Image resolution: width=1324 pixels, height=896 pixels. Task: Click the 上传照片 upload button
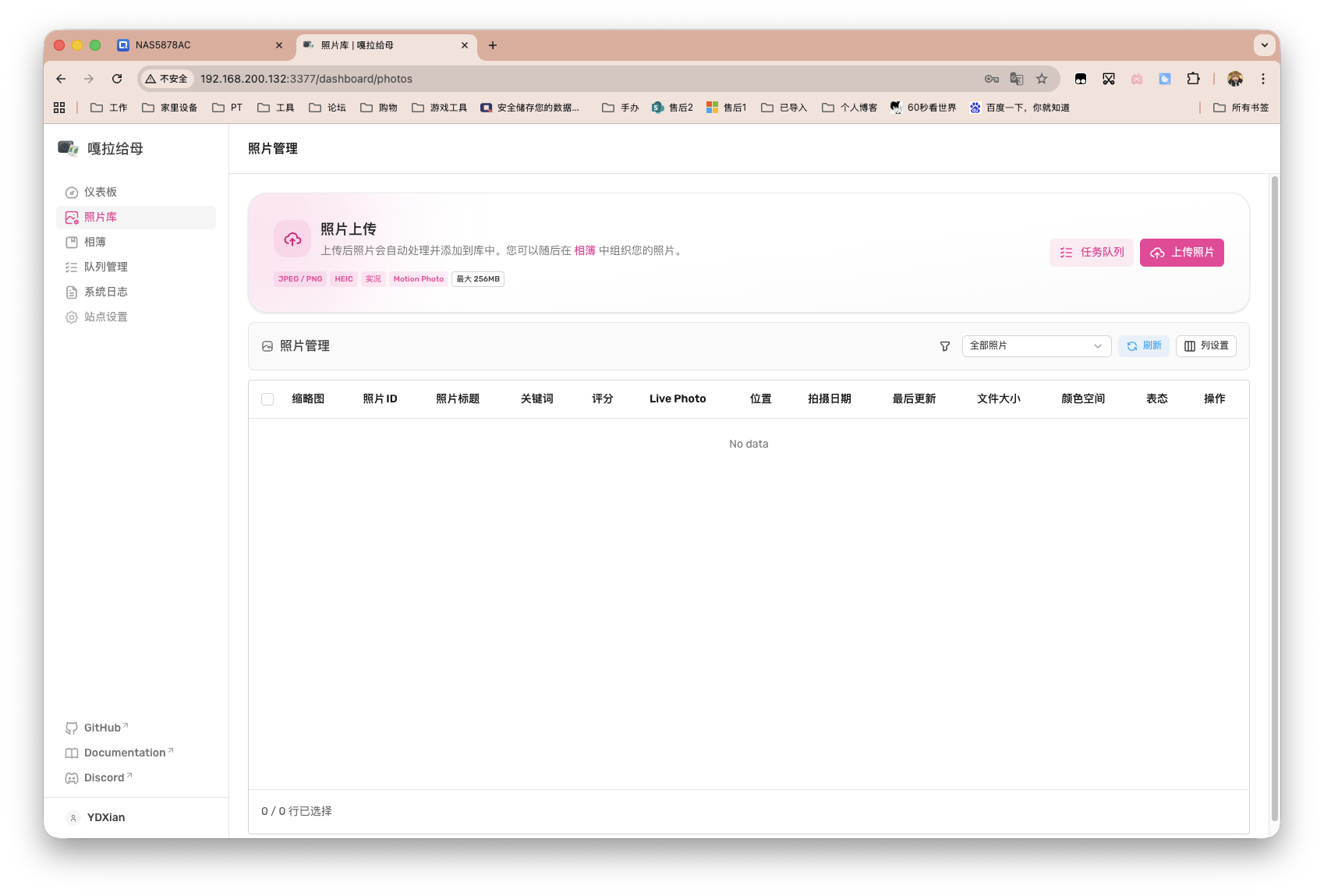coord(1181,252)
